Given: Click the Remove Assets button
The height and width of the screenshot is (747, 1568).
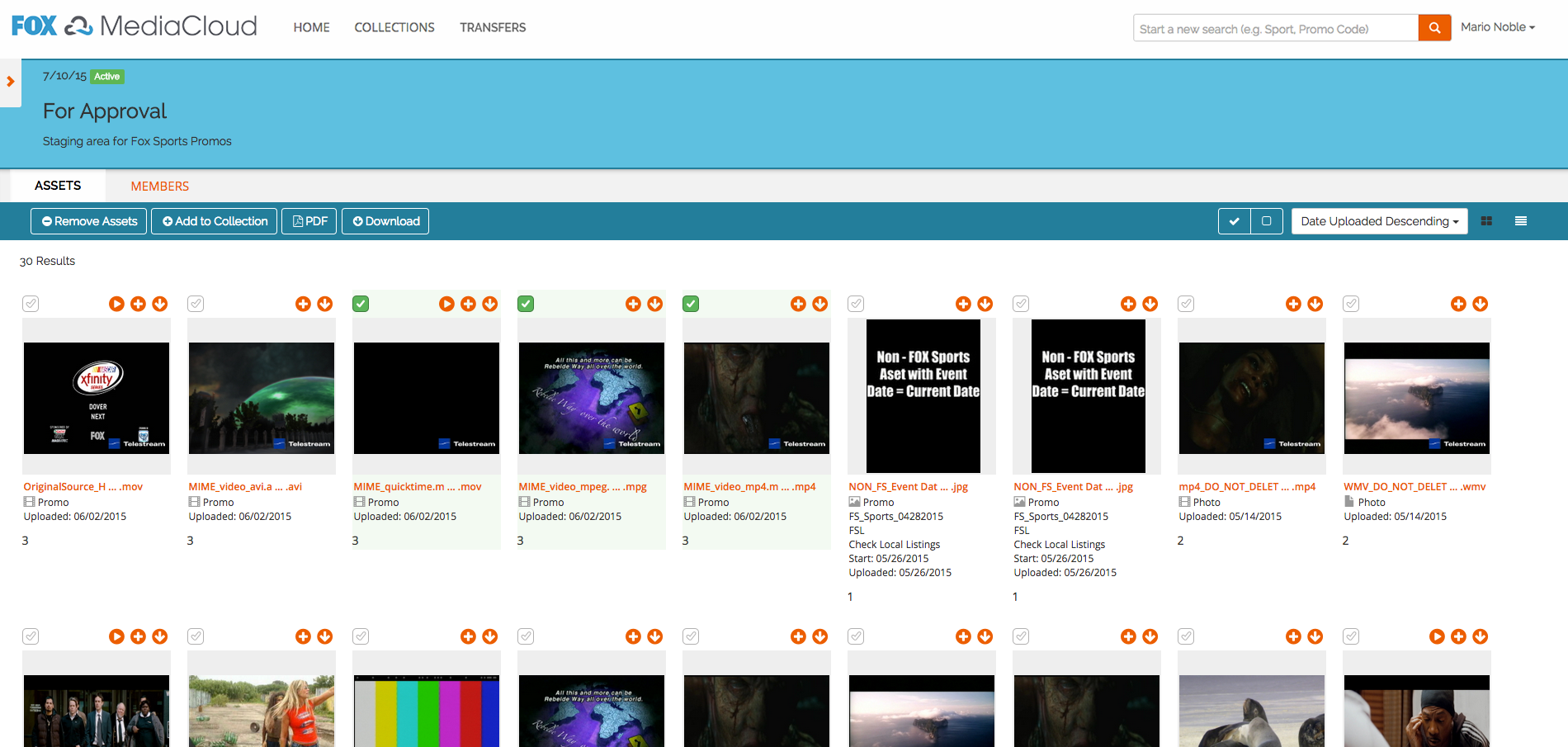Looking at the screenshot, I should (x=89, y=221).
